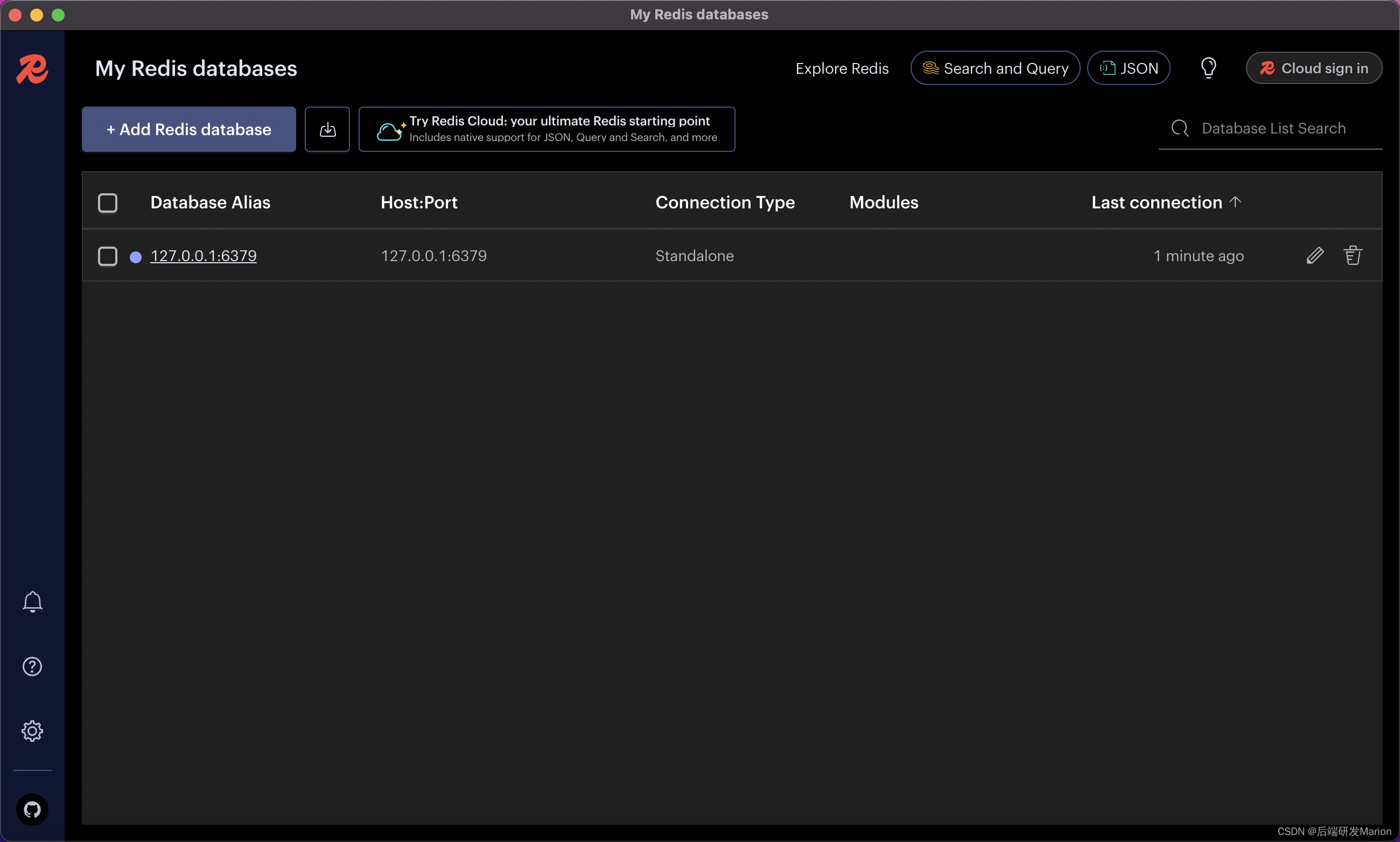Open the JSON guide pill

[1128, 68]
